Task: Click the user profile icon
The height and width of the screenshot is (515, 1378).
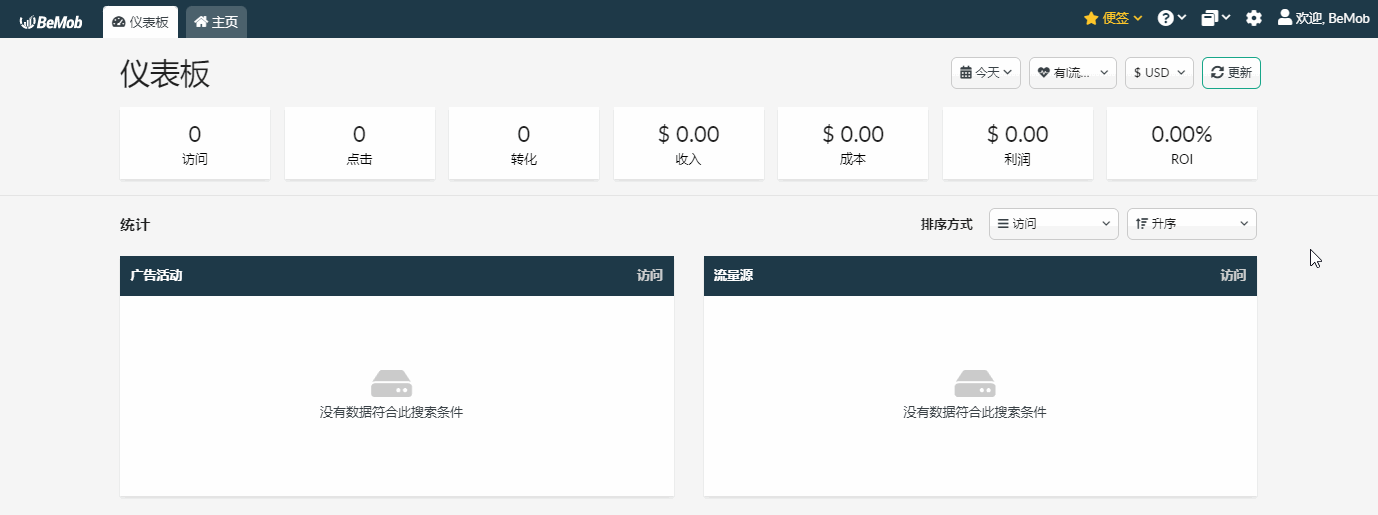Action: point(1285,17)
